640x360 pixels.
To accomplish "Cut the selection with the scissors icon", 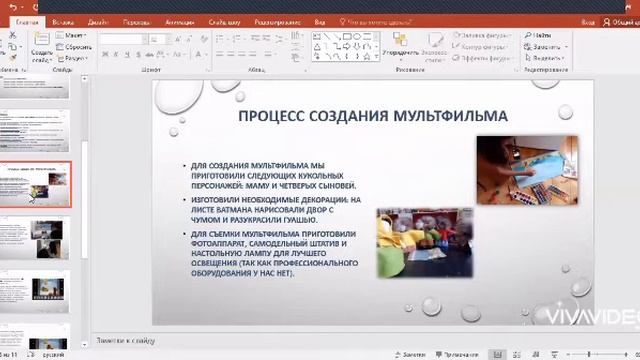I will point(12,36).
